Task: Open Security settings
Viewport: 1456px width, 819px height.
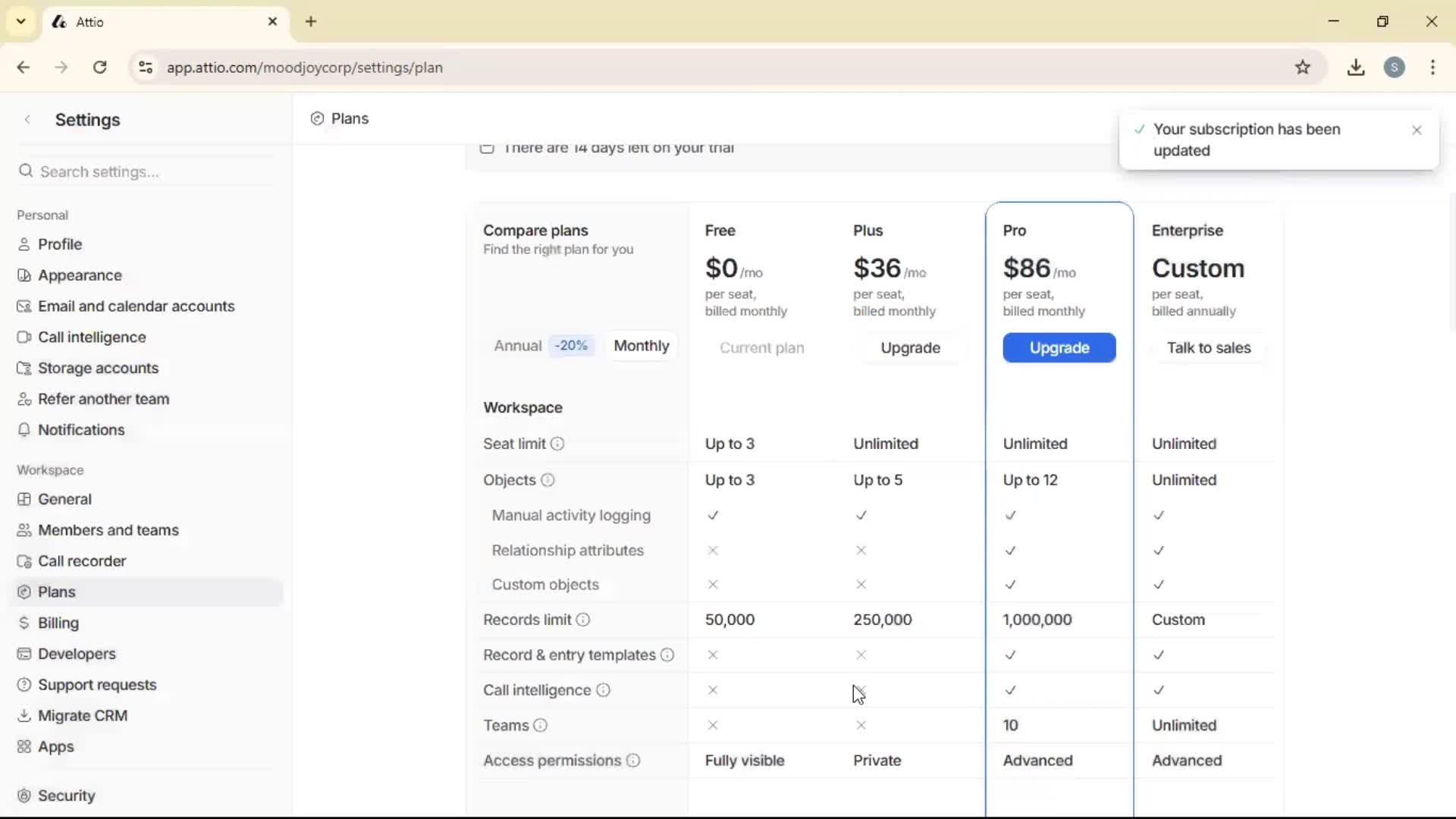Action: pos(67,795)
